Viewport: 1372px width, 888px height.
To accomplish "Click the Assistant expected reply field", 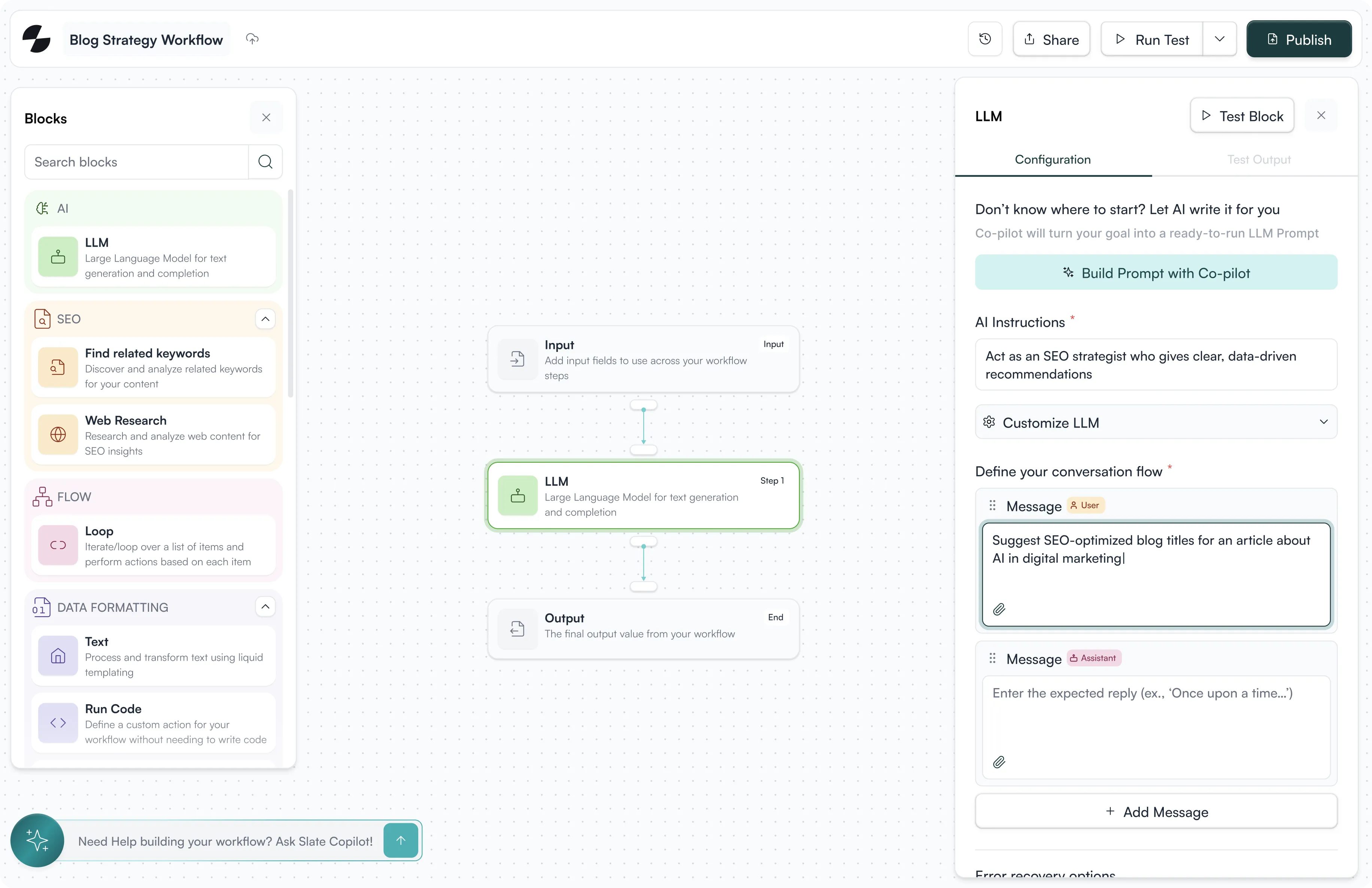I will click(x=1156, y=727).
